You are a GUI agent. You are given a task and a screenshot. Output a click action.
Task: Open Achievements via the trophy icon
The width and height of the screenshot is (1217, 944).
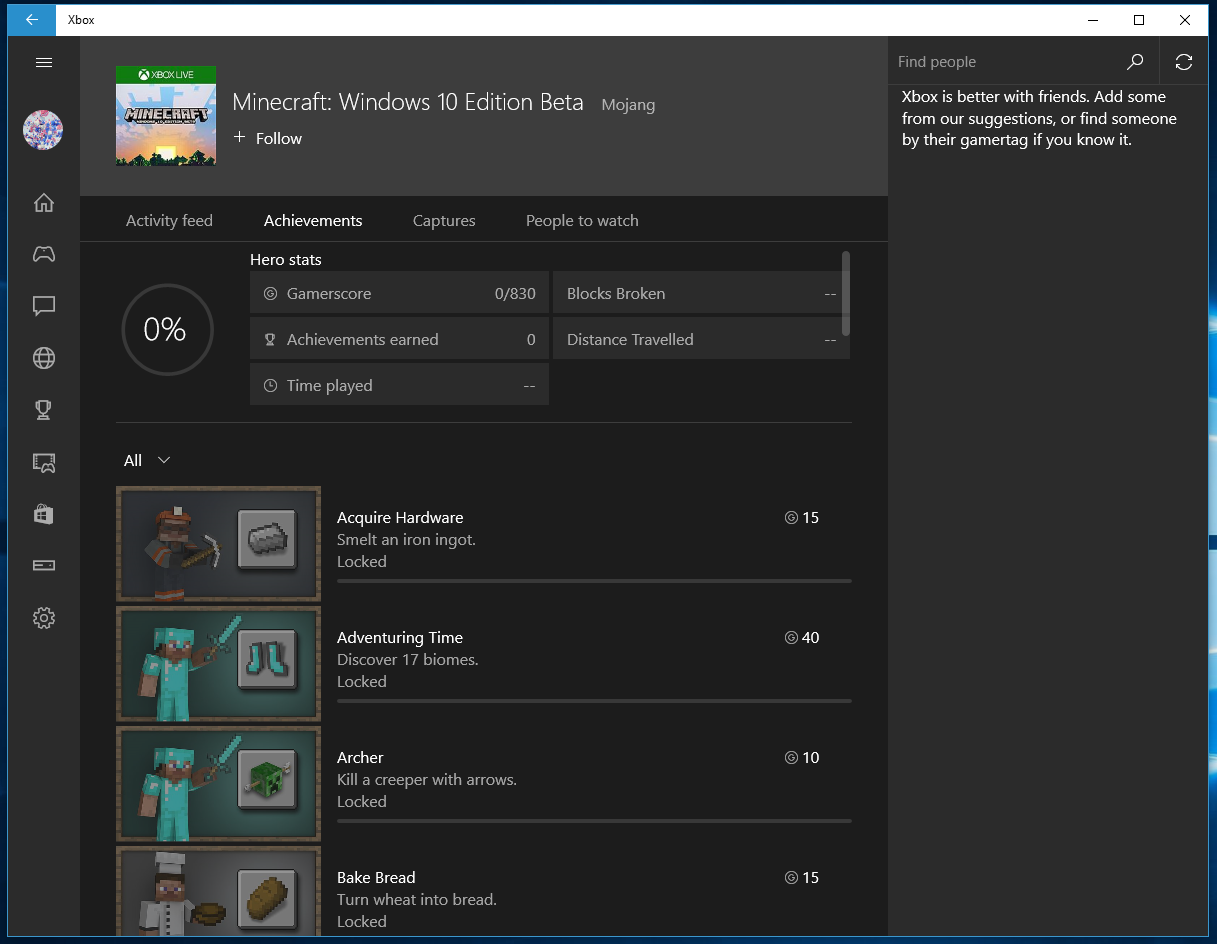(43, 410)
